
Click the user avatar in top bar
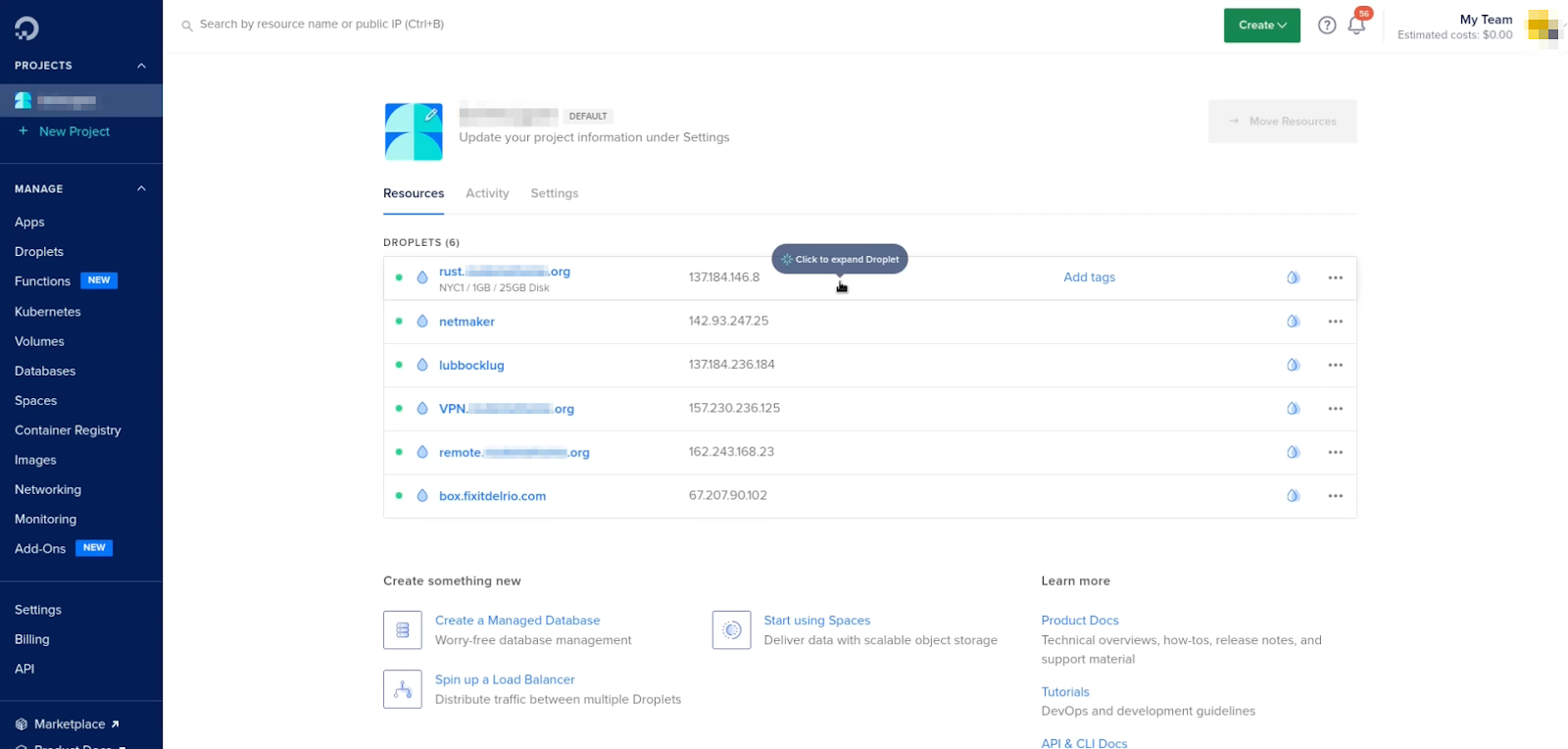point(1543,28)
